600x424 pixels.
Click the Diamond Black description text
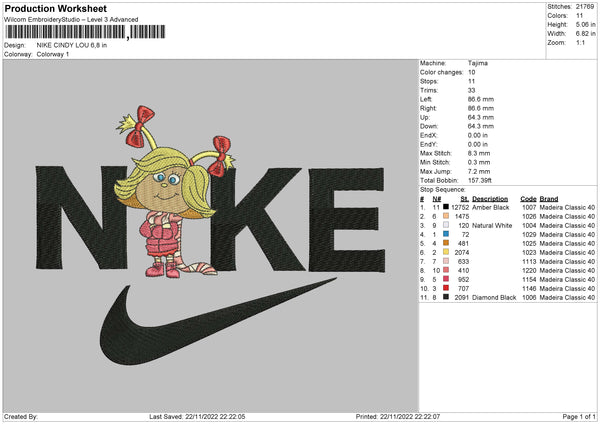(x=494, y=298)
